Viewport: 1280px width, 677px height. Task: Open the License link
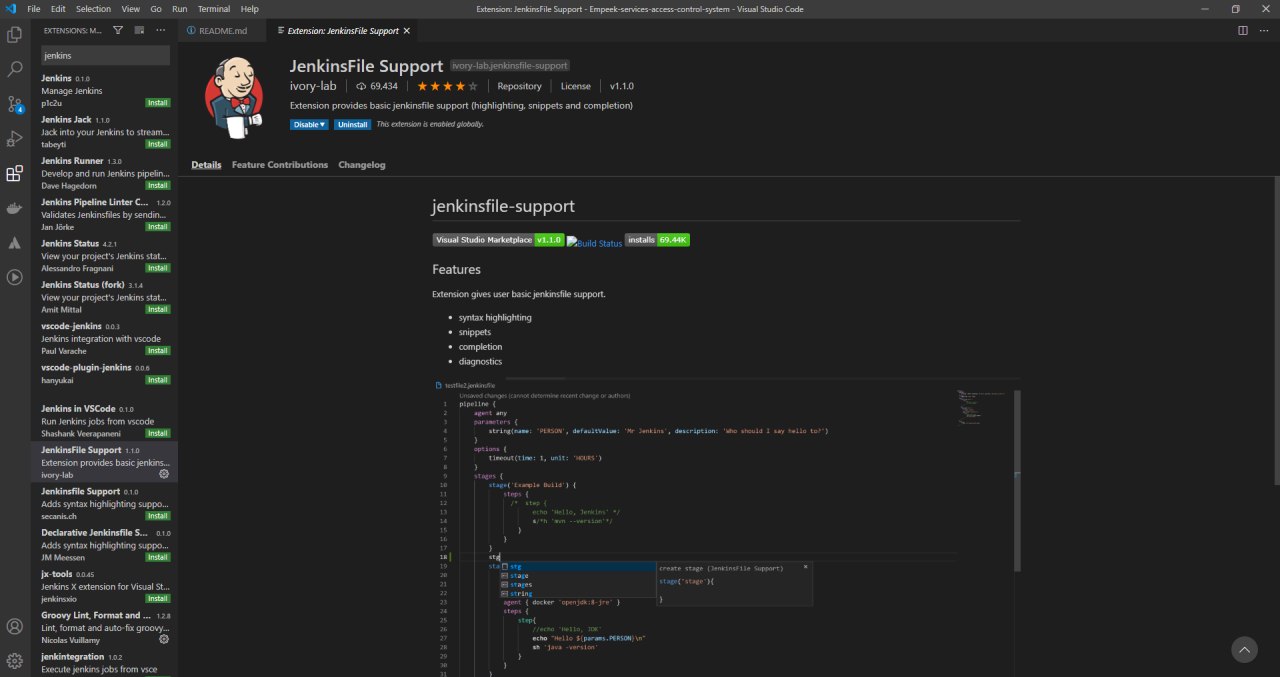click(x=576, y=86)
